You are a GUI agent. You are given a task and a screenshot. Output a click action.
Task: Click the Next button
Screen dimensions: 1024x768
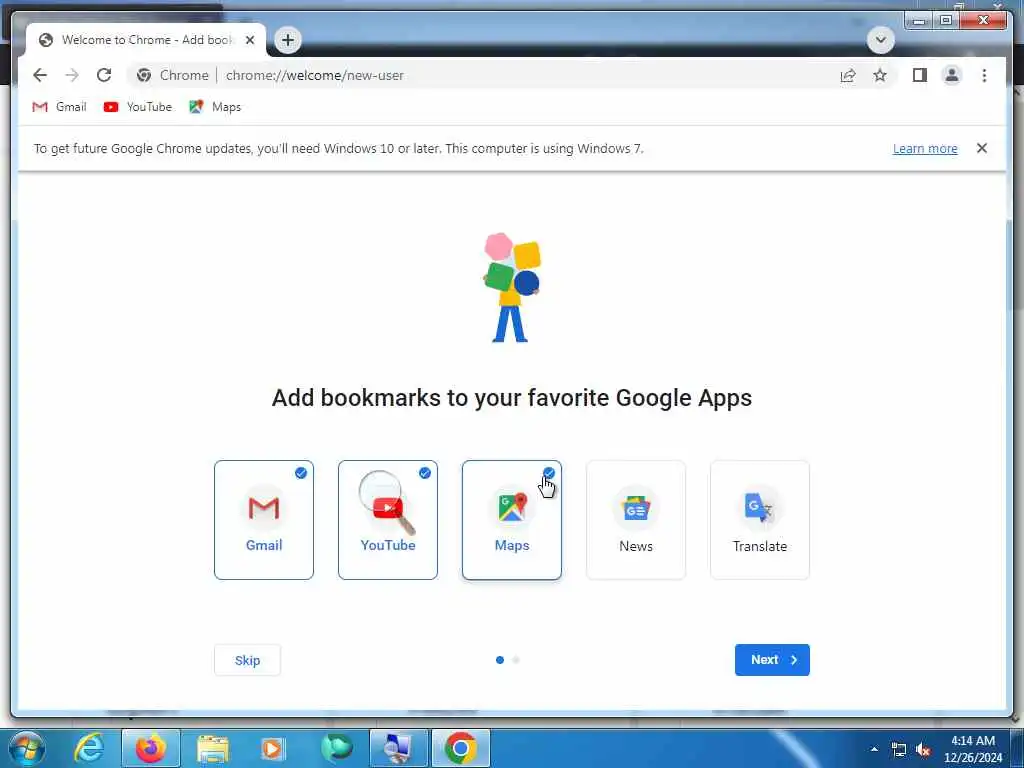pyautogui.click(x=772, y=660)
